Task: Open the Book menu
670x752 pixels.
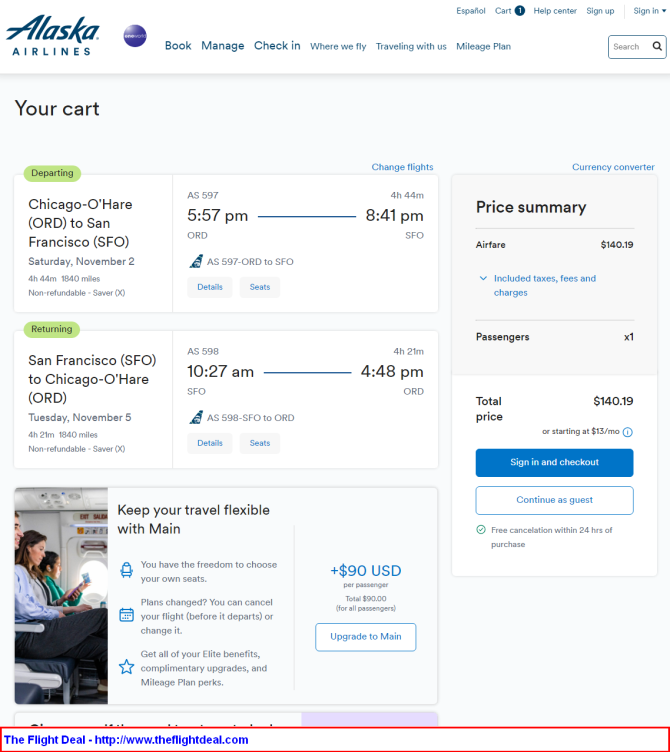Action: [x=178, y=46]
